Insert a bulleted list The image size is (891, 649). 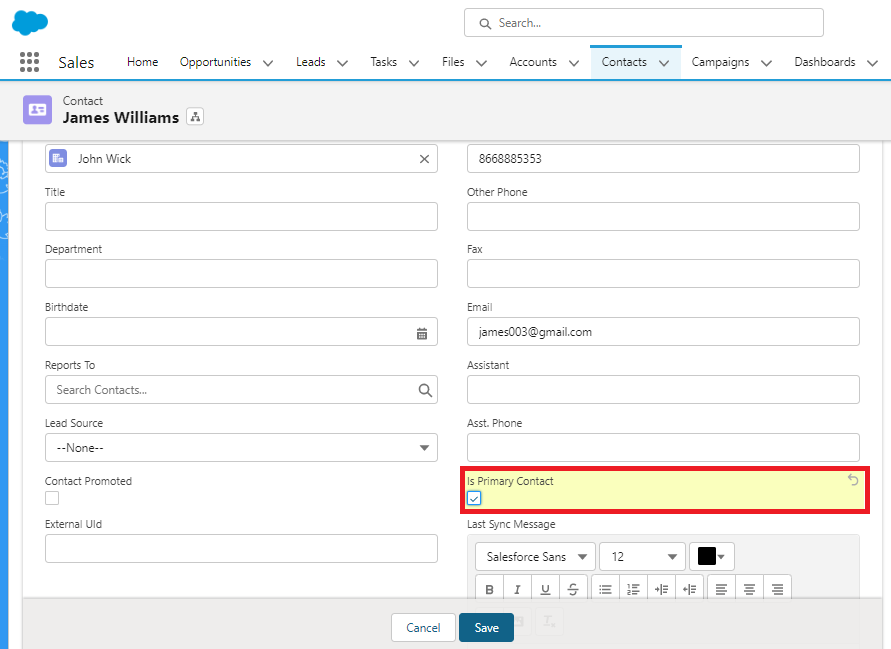click(x=605, y=589)
